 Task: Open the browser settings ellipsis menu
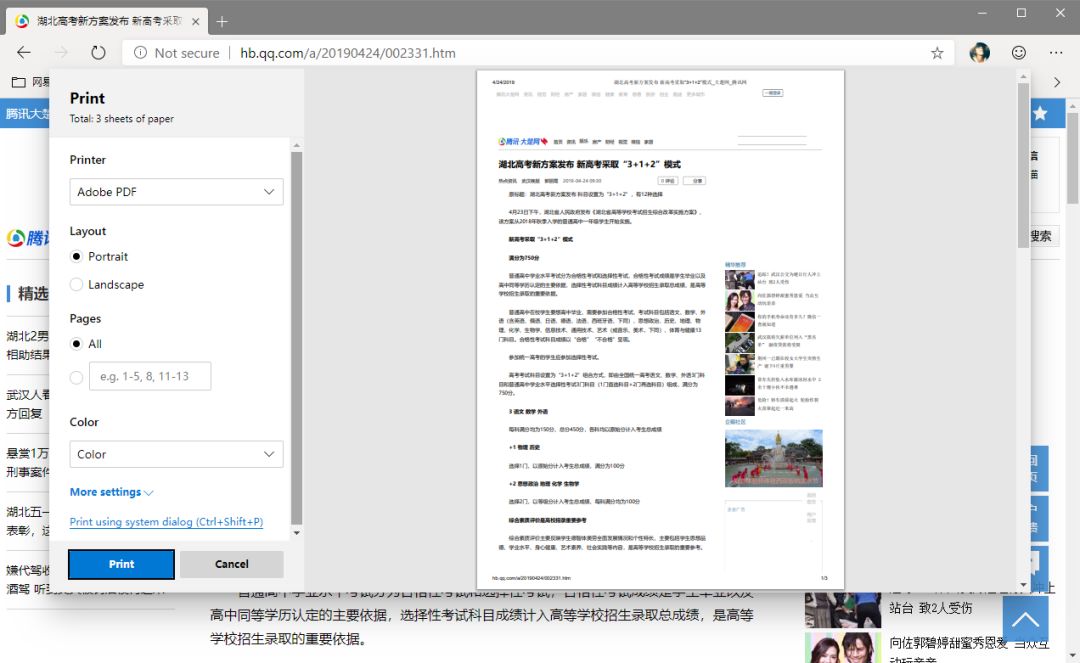(x=1056, y=53)
